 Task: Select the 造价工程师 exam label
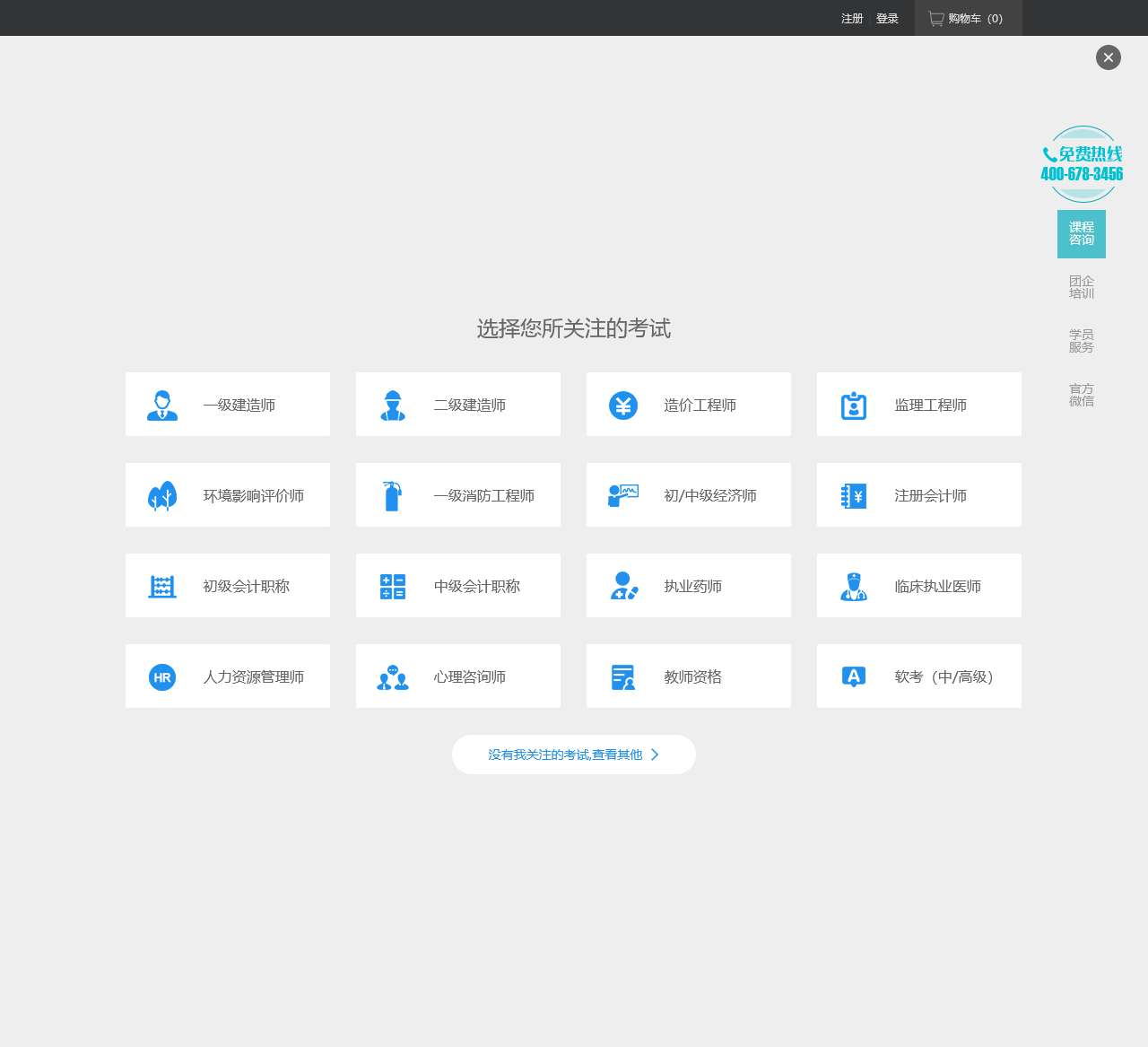coord(700,406)
